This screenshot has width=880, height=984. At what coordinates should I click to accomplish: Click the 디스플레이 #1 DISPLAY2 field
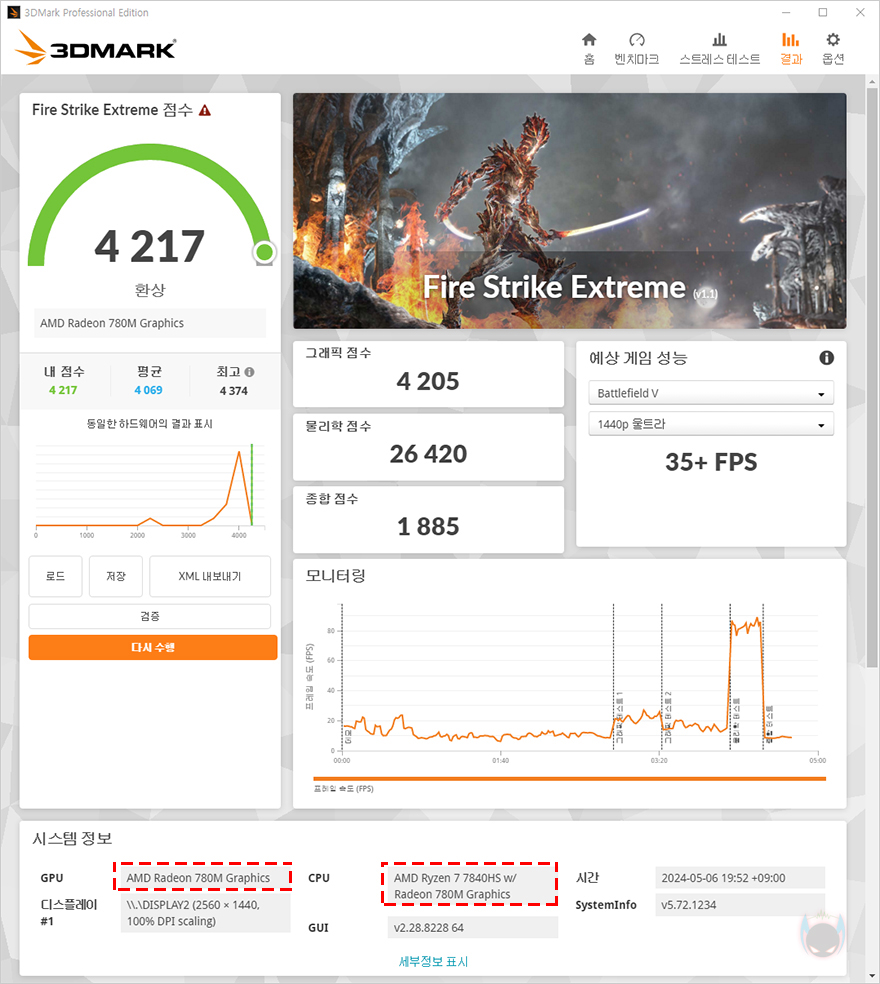point(205,913)
